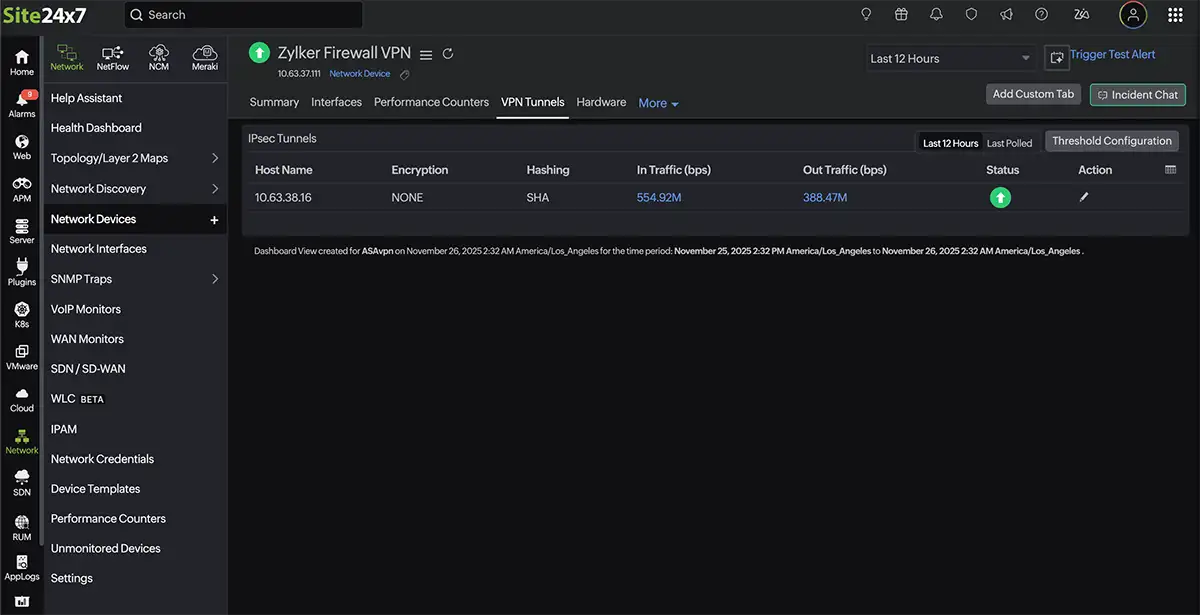Open the hamburger menu beside device name
This screenshot has height=615, width=1200.
pyautogui.click(x=426, y=54)
